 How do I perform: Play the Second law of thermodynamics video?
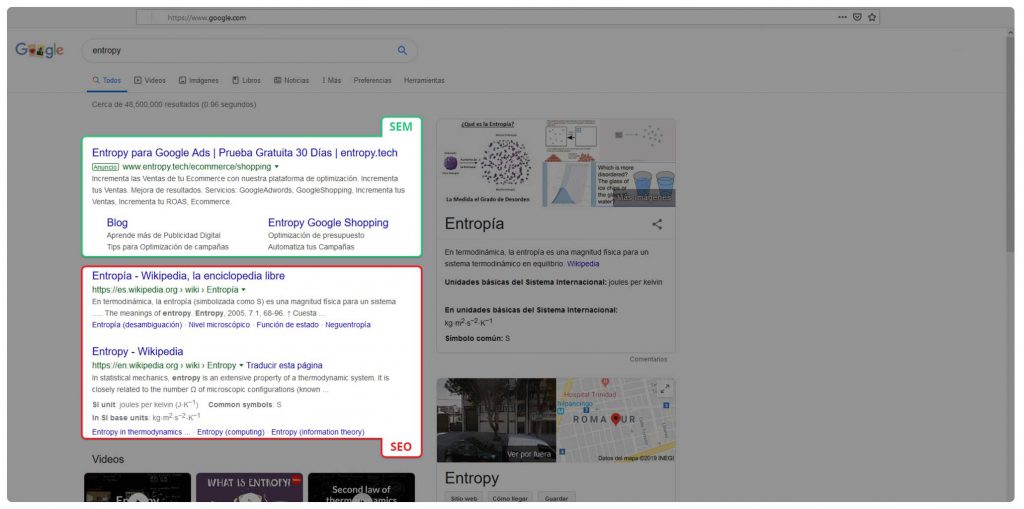[361, 488]
